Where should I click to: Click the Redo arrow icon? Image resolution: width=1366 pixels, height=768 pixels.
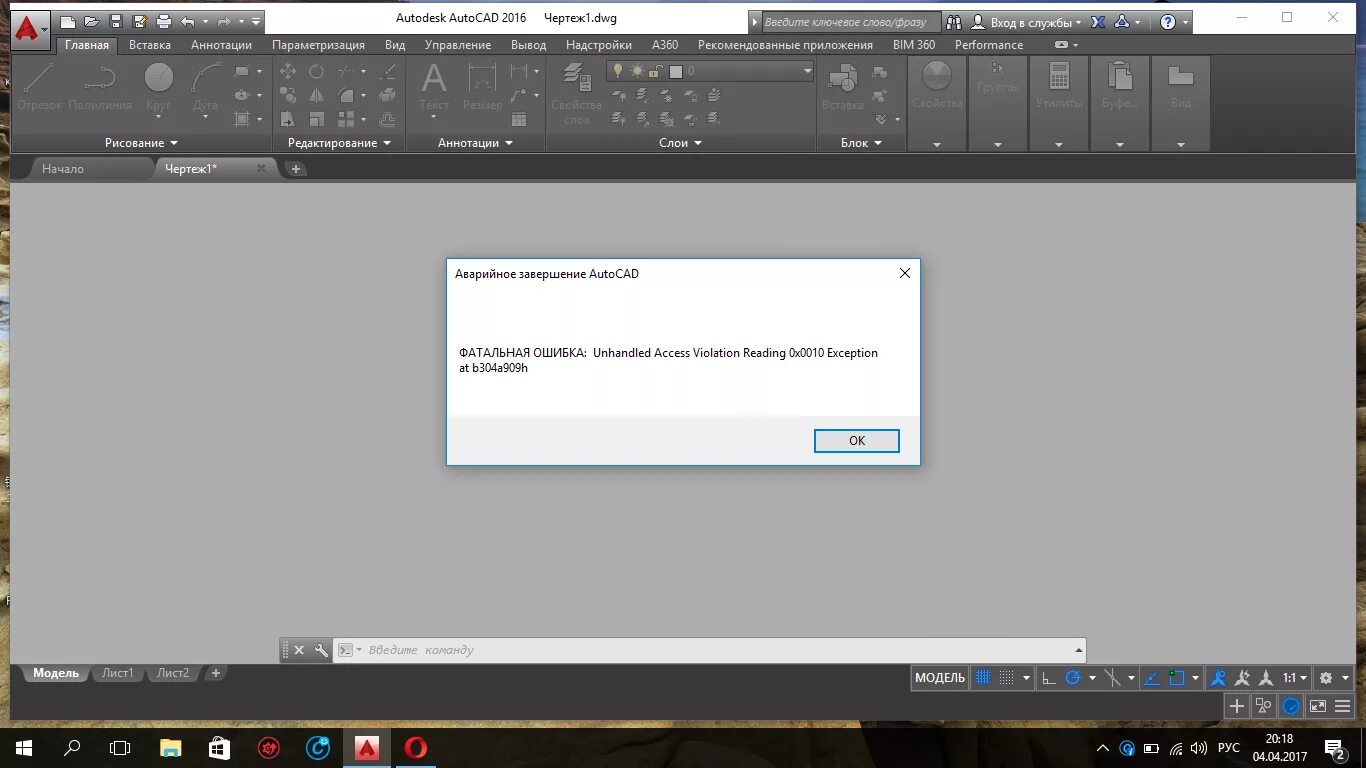[x=224, y=22]
